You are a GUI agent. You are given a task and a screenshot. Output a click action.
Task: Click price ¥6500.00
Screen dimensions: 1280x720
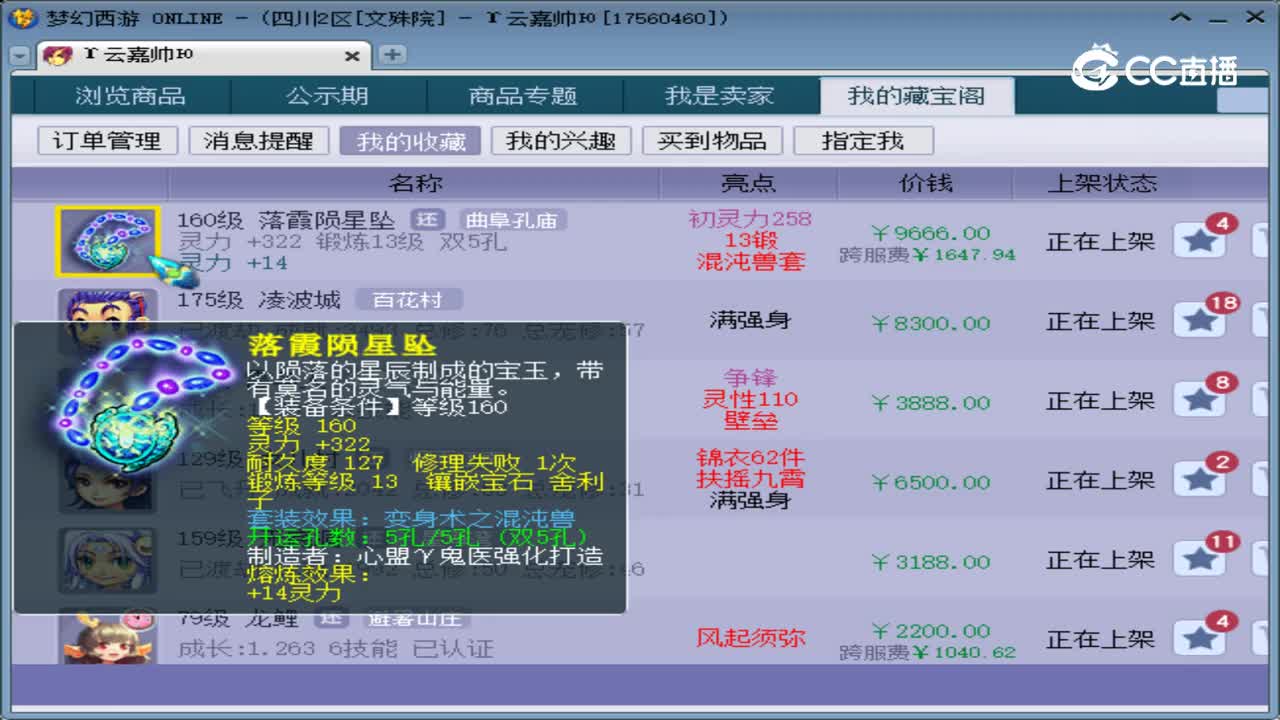point(930,482)
